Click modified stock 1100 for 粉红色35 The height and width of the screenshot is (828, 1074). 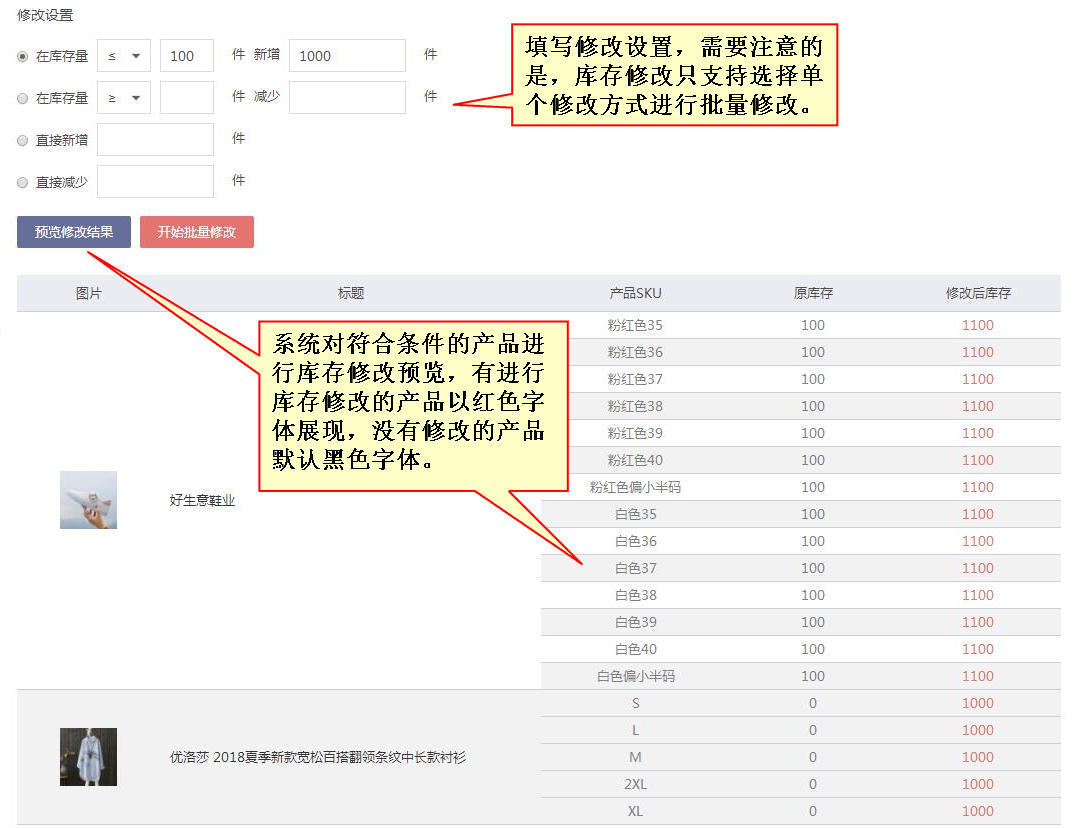(x=977, y=325)
